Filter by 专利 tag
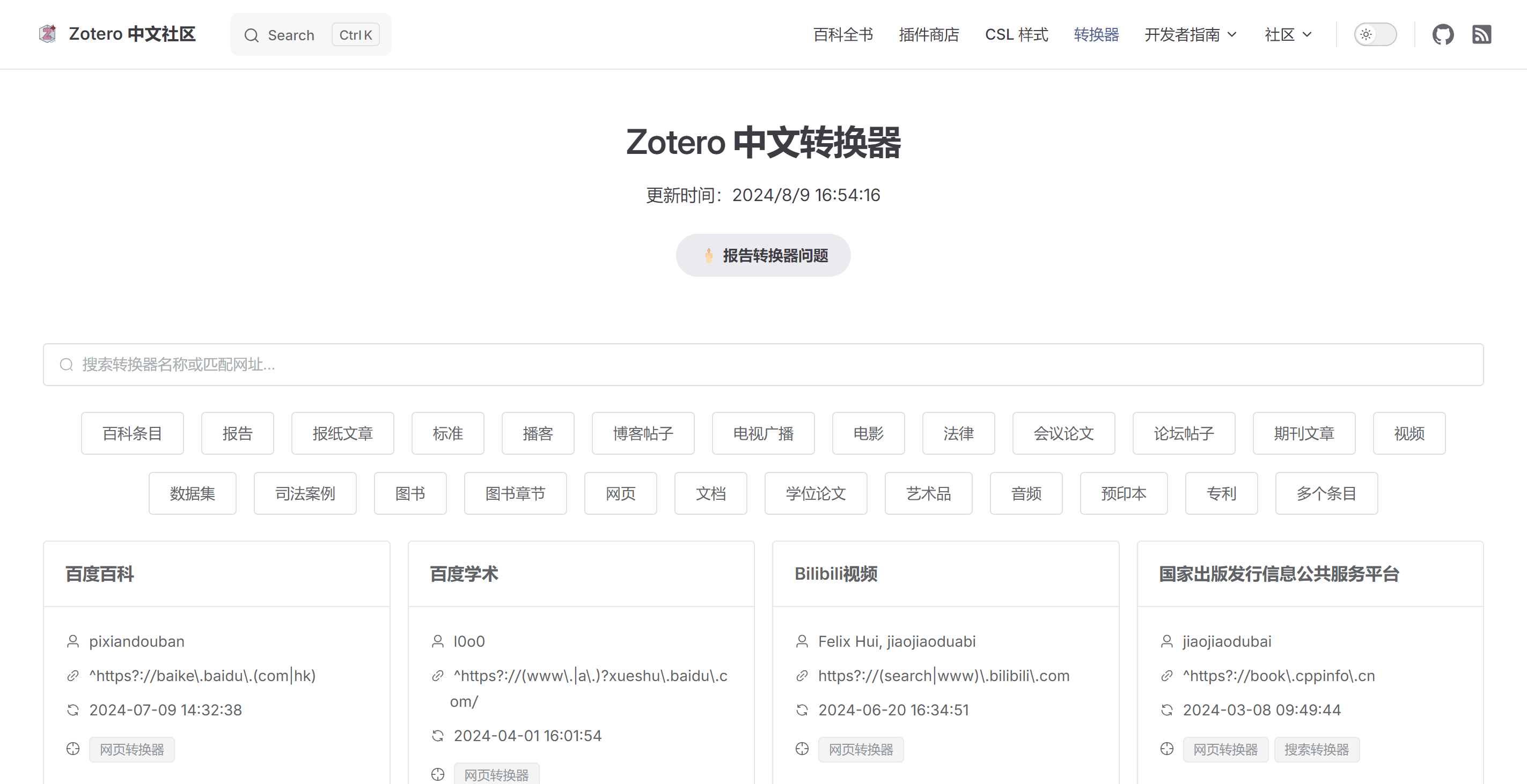 1222,493
